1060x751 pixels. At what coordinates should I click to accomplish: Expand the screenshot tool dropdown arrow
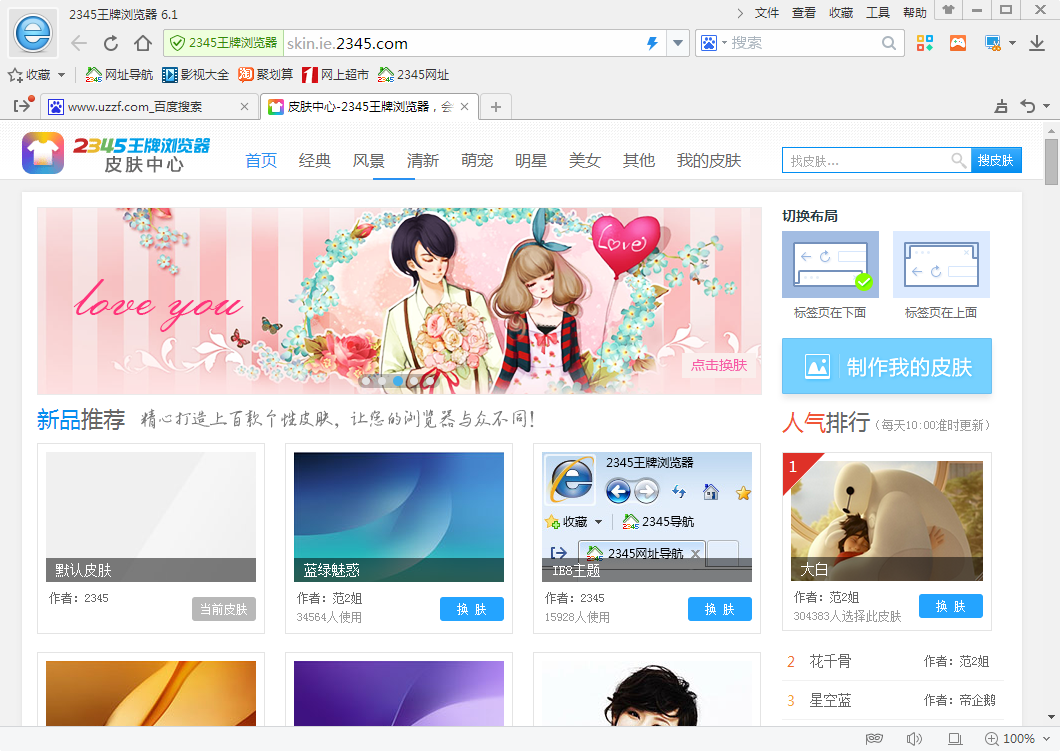(x=1012, y=43)
